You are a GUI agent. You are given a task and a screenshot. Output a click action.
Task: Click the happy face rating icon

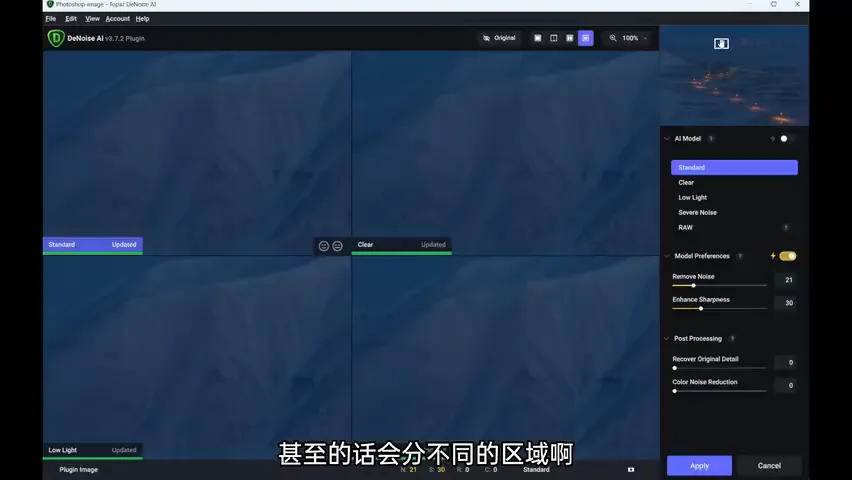323,246
